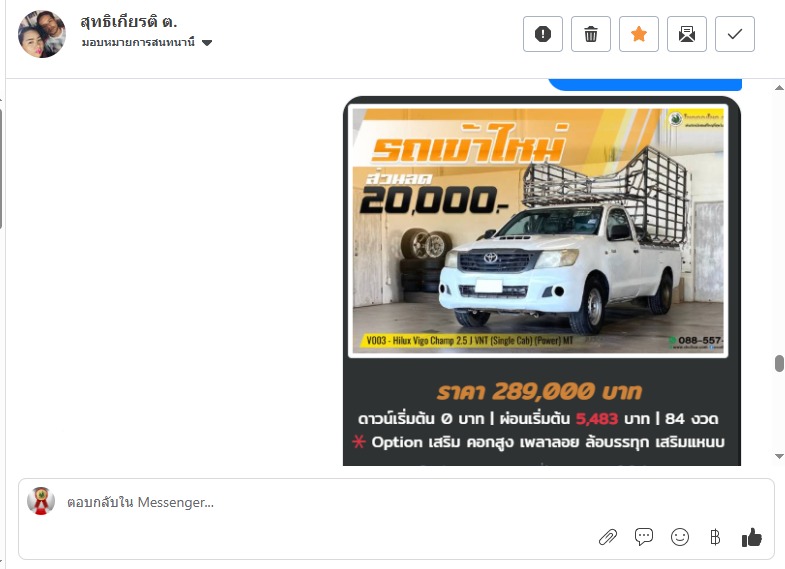Mark conversation as spam with exclamation icon
This screenshot has height=569, width=785.
pos(543,34)
